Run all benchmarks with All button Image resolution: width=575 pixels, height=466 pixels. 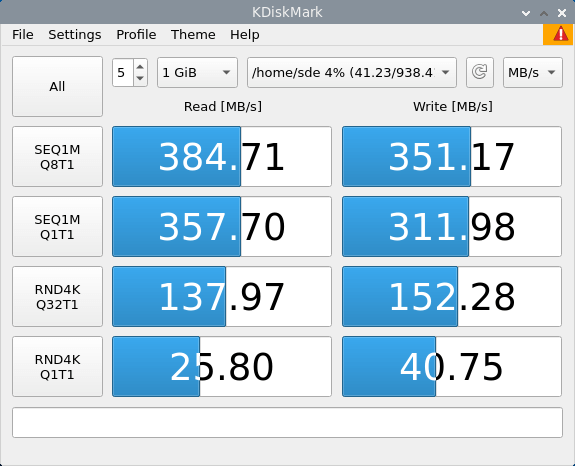(57, 87)
